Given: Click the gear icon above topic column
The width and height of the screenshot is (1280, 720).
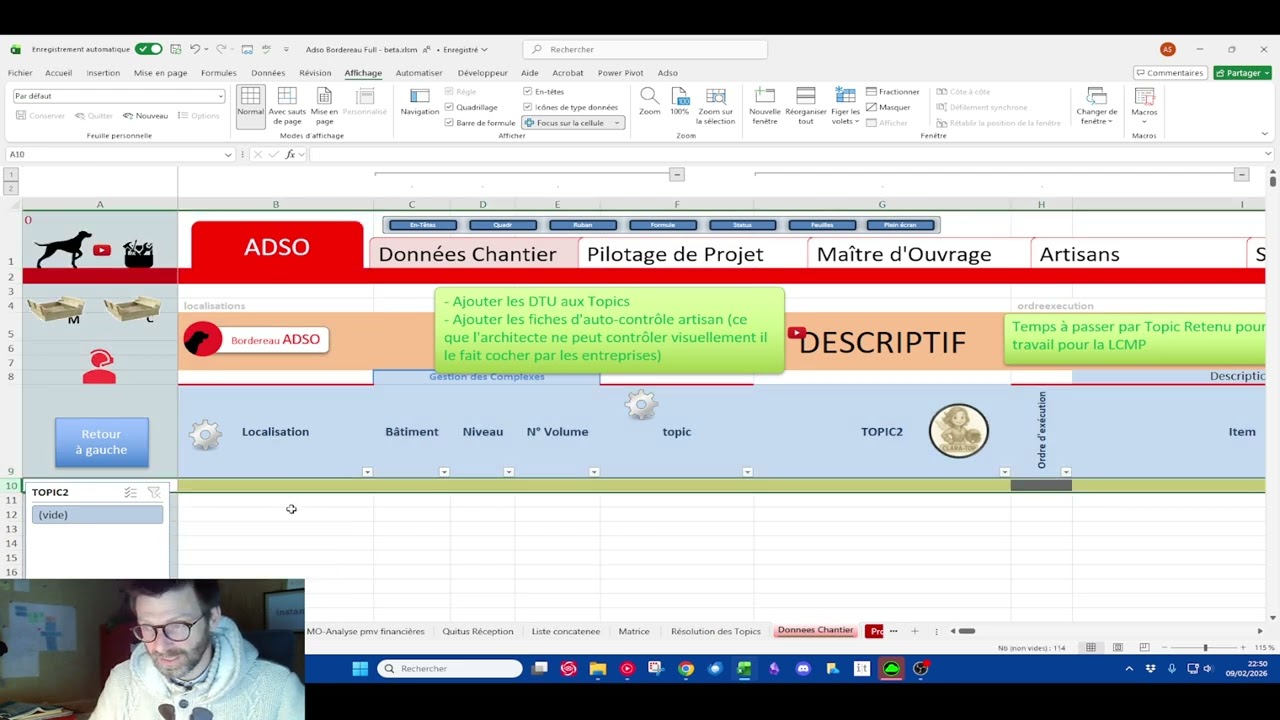Looking at the screenshot, I should (641, 404).
